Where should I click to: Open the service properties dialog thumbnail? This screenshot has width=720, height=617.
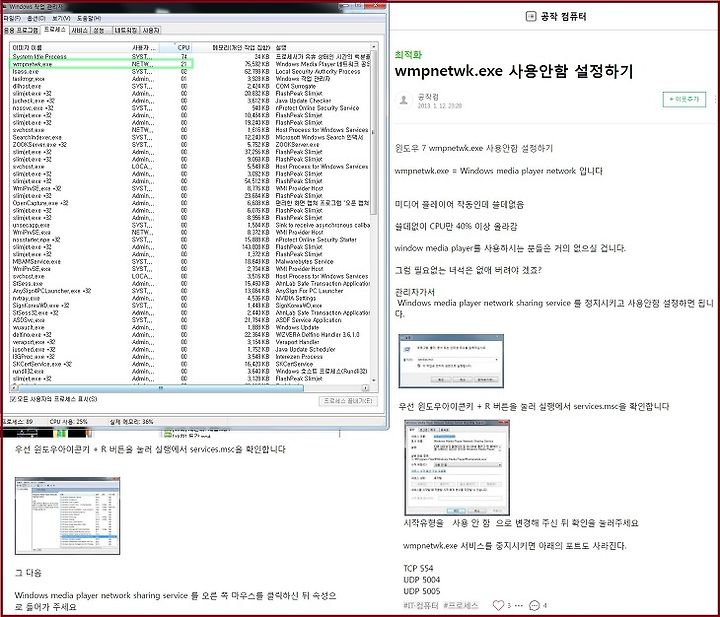point(457,467)
